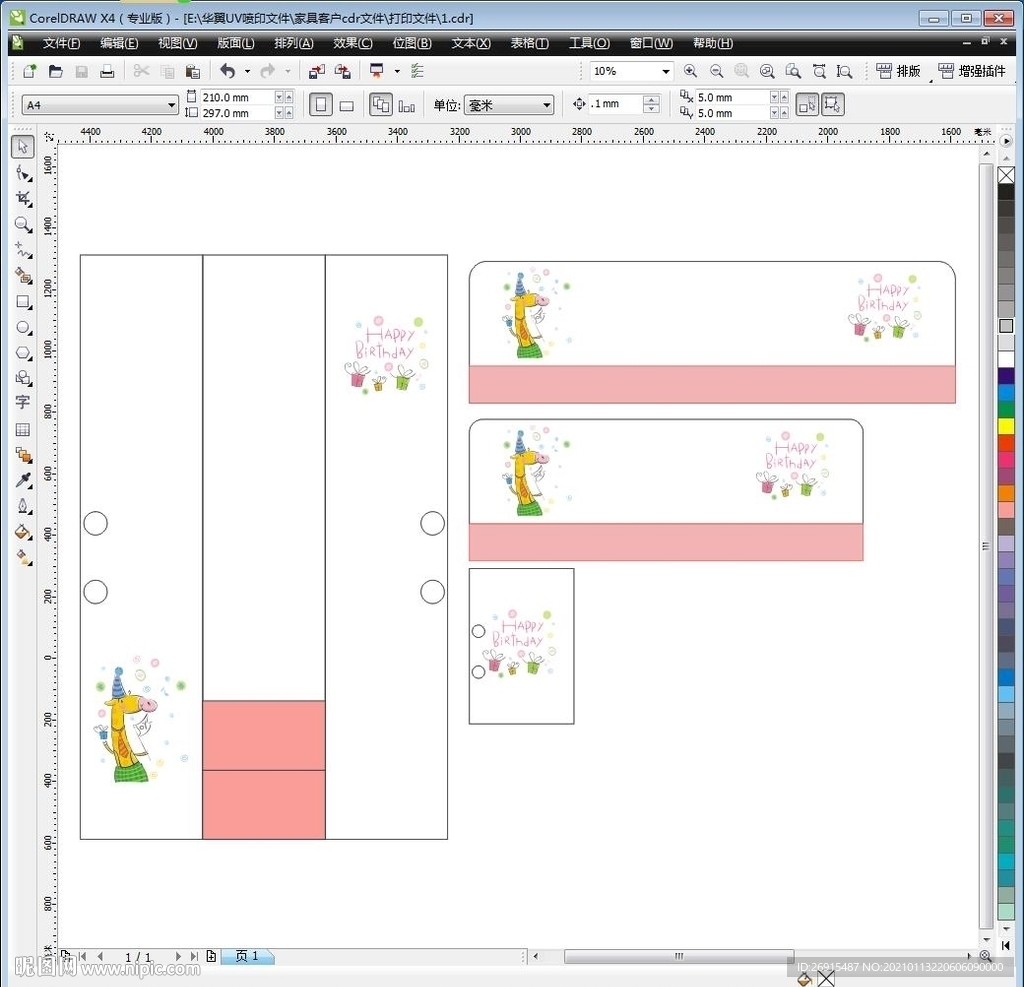The height and width of the screenshot is (987, 1024).
Task: Increase nudge offset with spinner
Action: tap(651, 99)
